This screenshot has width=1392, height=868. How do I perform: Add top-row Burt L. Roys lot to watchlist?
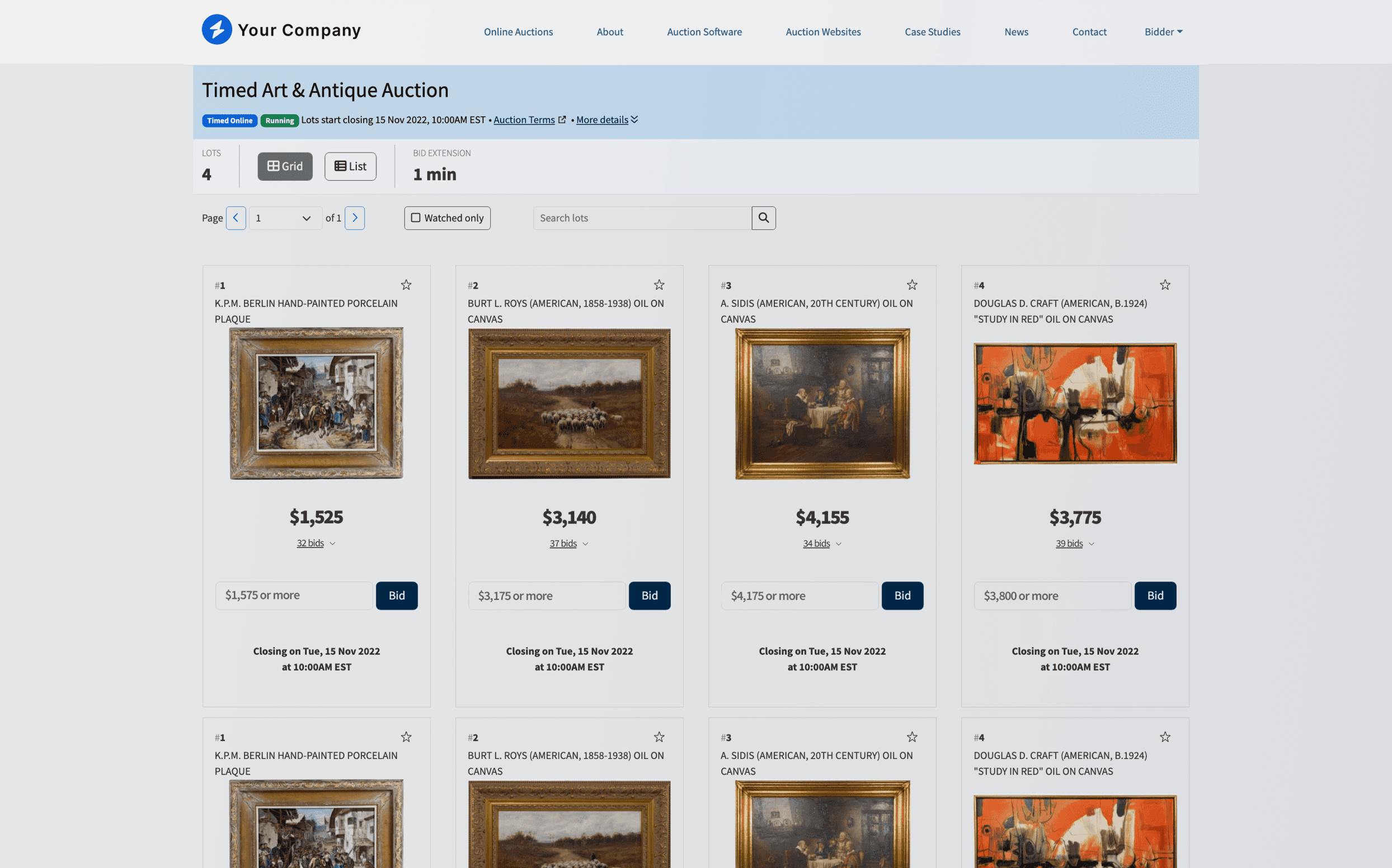pos(659,285)
